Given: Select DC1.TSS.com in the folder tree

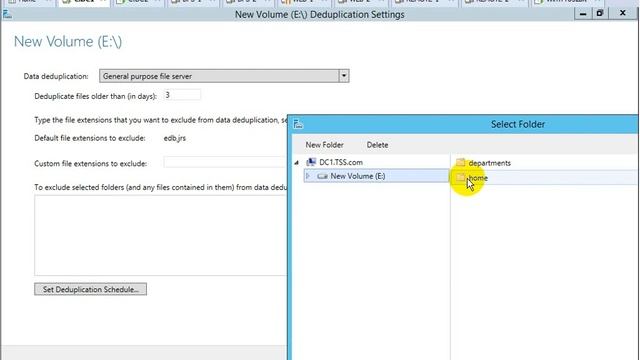Looking at the screenshot, I should (x=341, y=162).
